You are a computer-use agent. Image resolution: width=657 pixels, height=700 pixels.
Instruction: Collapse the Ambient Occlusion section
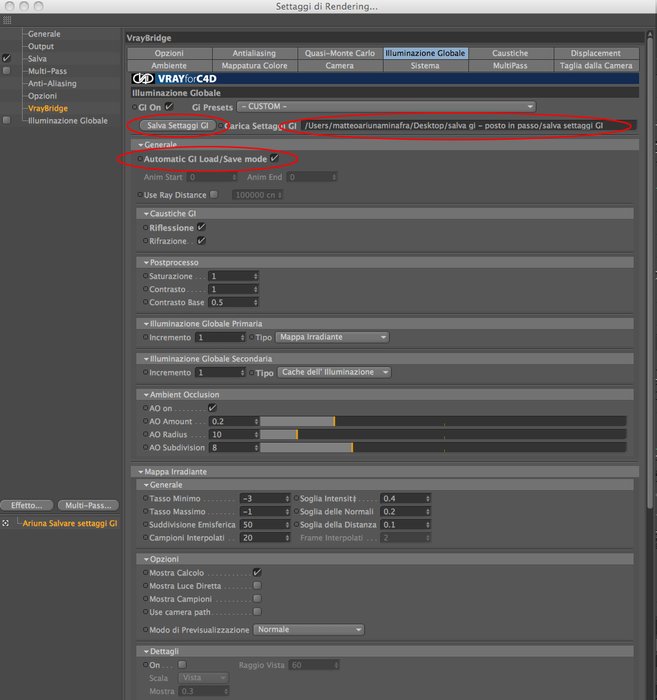click(146, 395)
